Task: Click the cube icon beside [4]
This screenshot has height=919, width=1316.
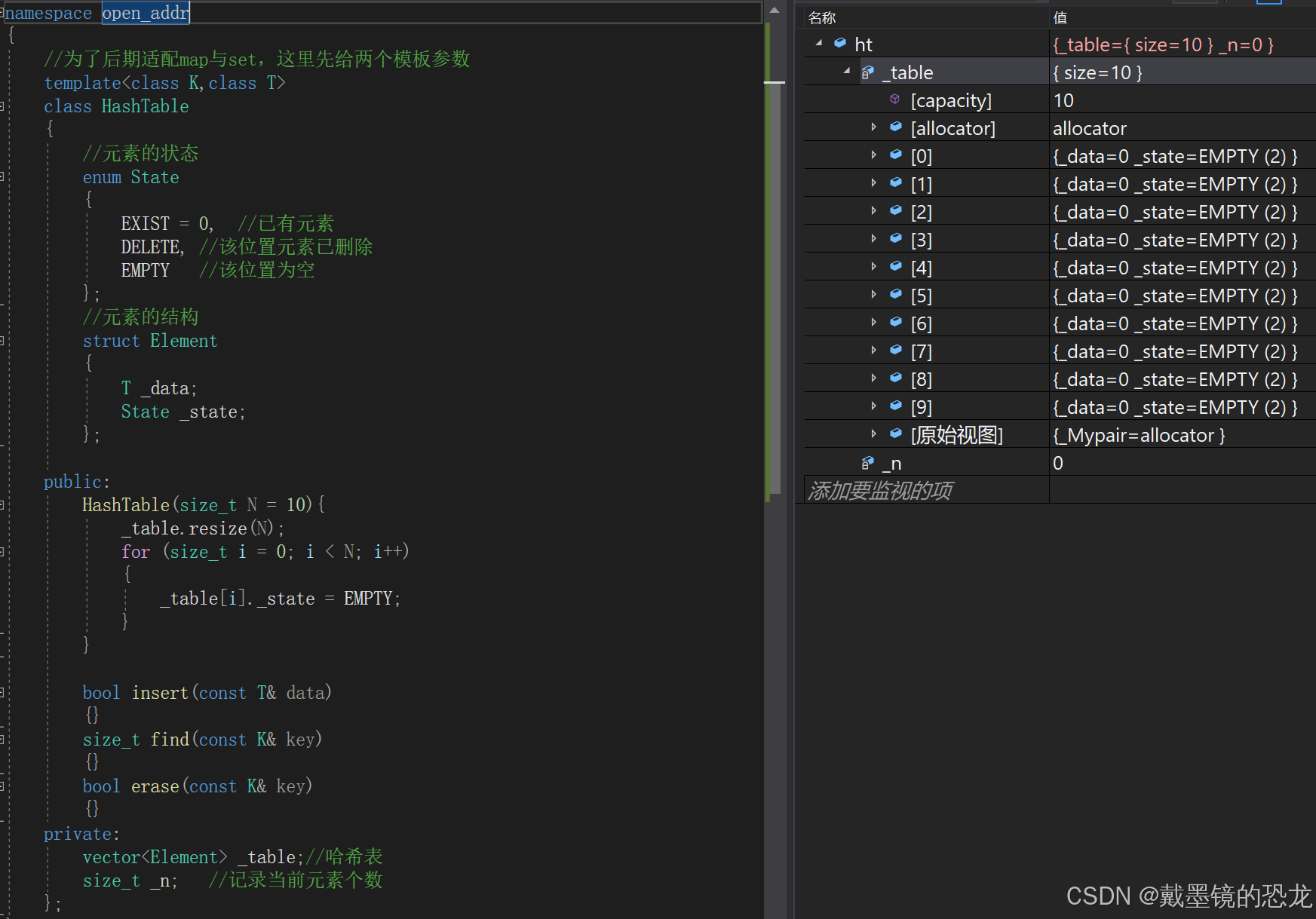Action: (x=896, y=267)
